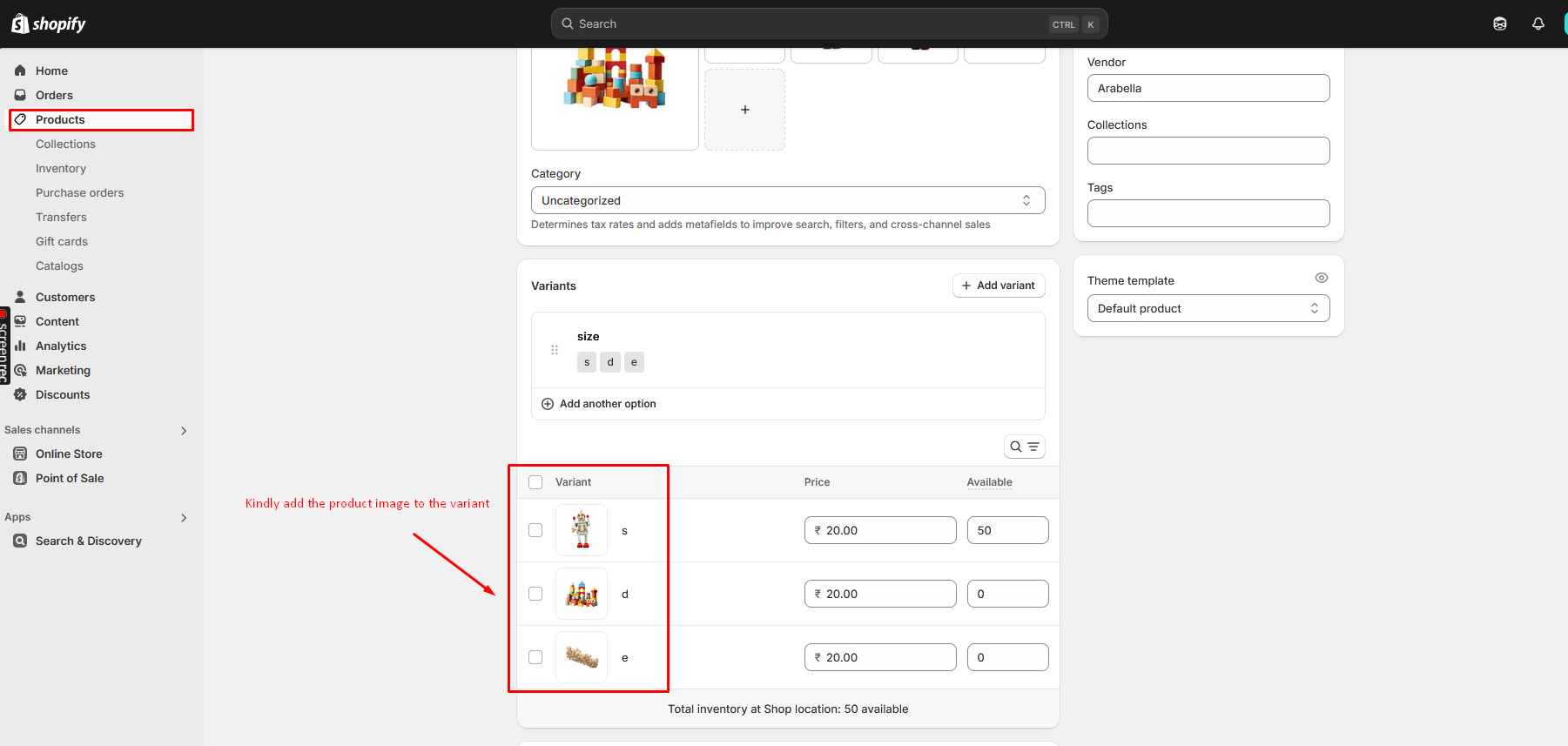1568x746 pixels.
Task: Click the plus icon to add media
Action: point(744,110)
